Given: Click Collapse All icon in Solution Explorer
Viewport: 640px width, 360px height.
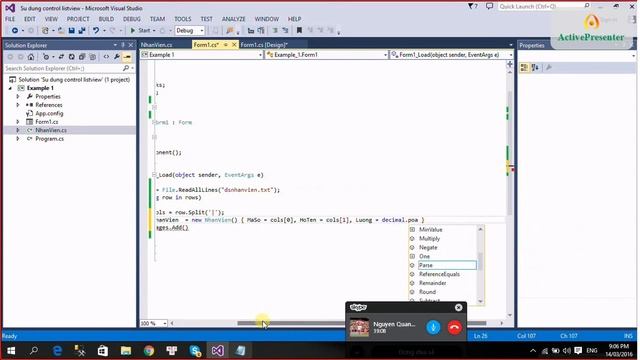Looking at the screenshot, I should 82,57.
